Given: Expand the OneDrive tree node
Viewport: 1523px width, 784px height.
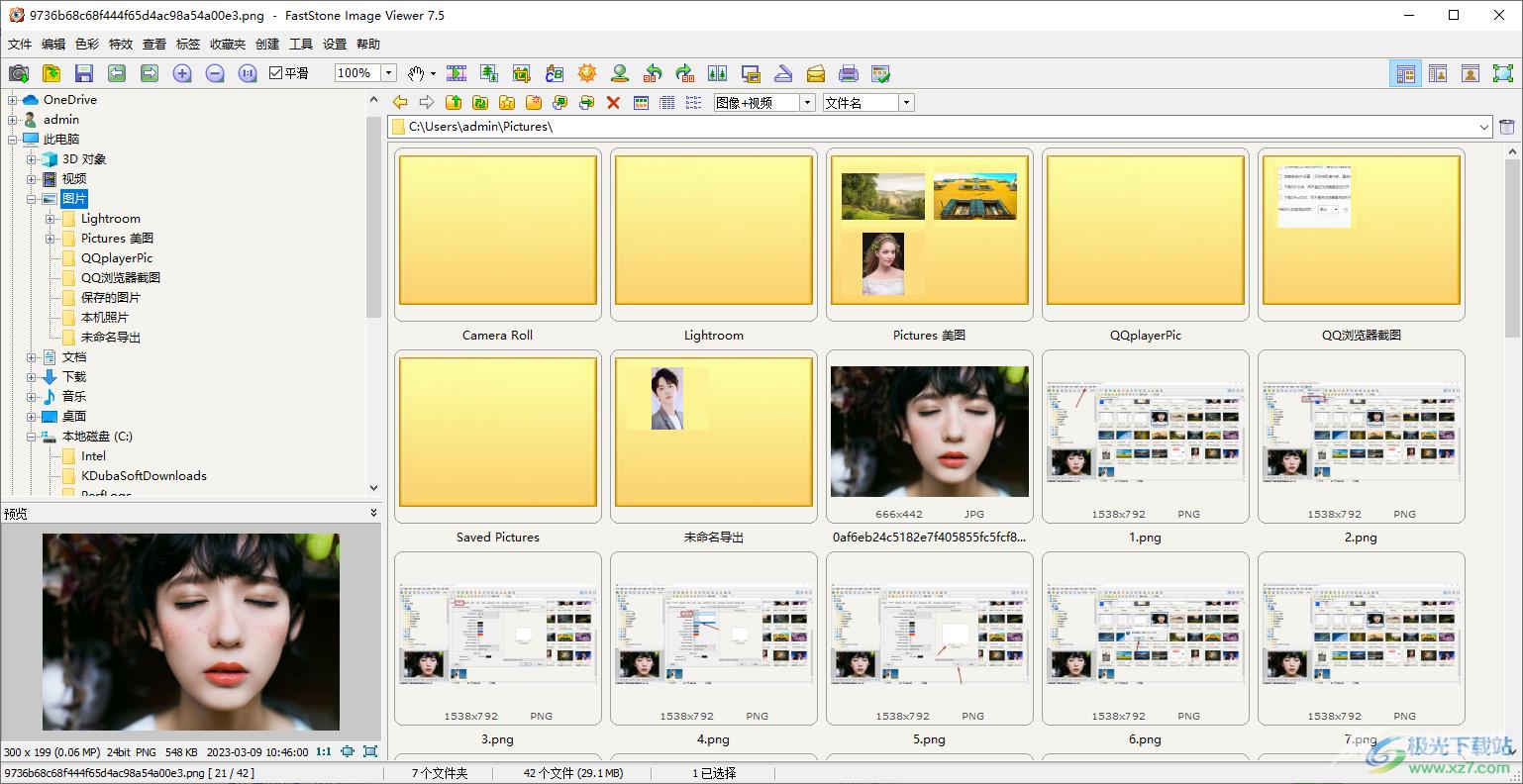Looking at the screenshot, I should click(13, 100).
